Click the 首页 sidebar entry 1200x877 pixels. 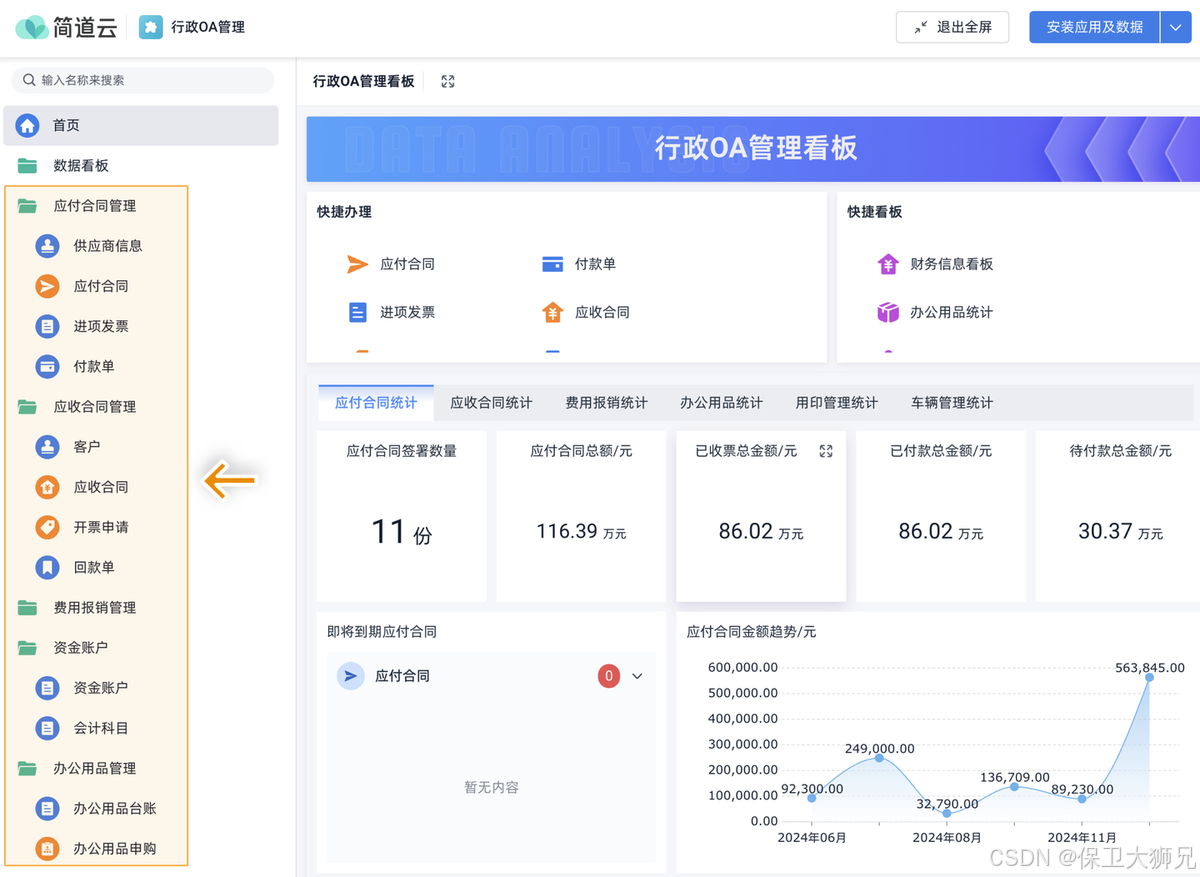point(141,125)
